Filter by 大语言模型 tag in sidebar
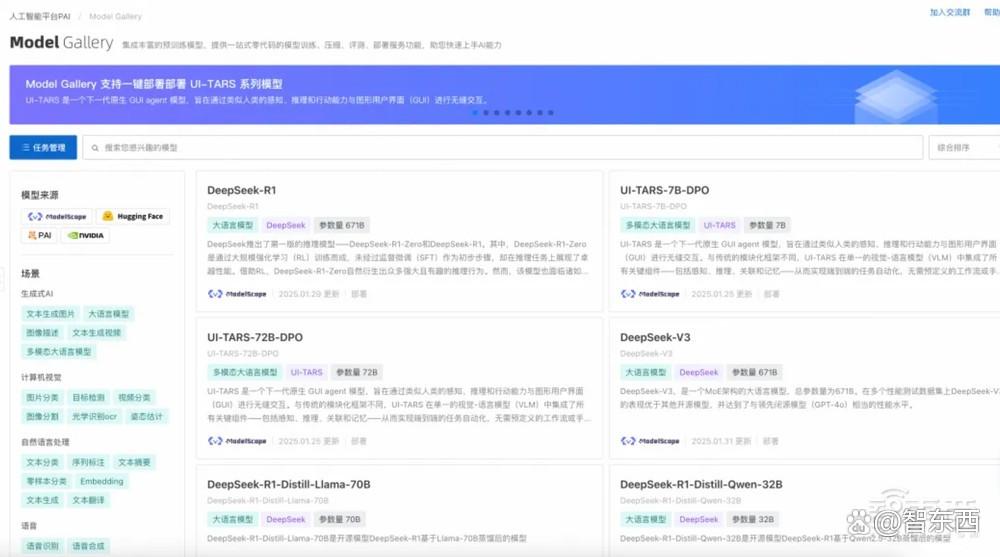Viewport: 1000px width, 557px height. (x=108, y=314)
